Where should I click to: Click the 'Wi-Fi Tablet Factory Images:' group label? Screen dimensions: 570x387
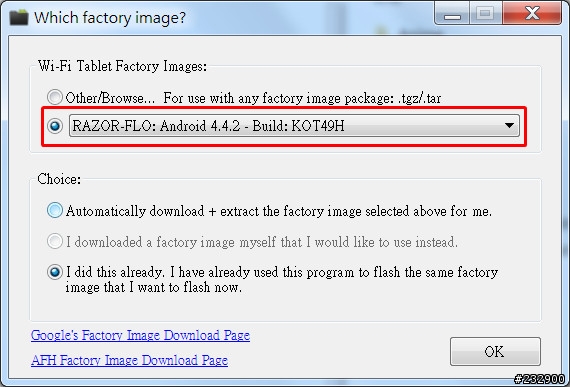pyautogui.click(x=123, y=66)
